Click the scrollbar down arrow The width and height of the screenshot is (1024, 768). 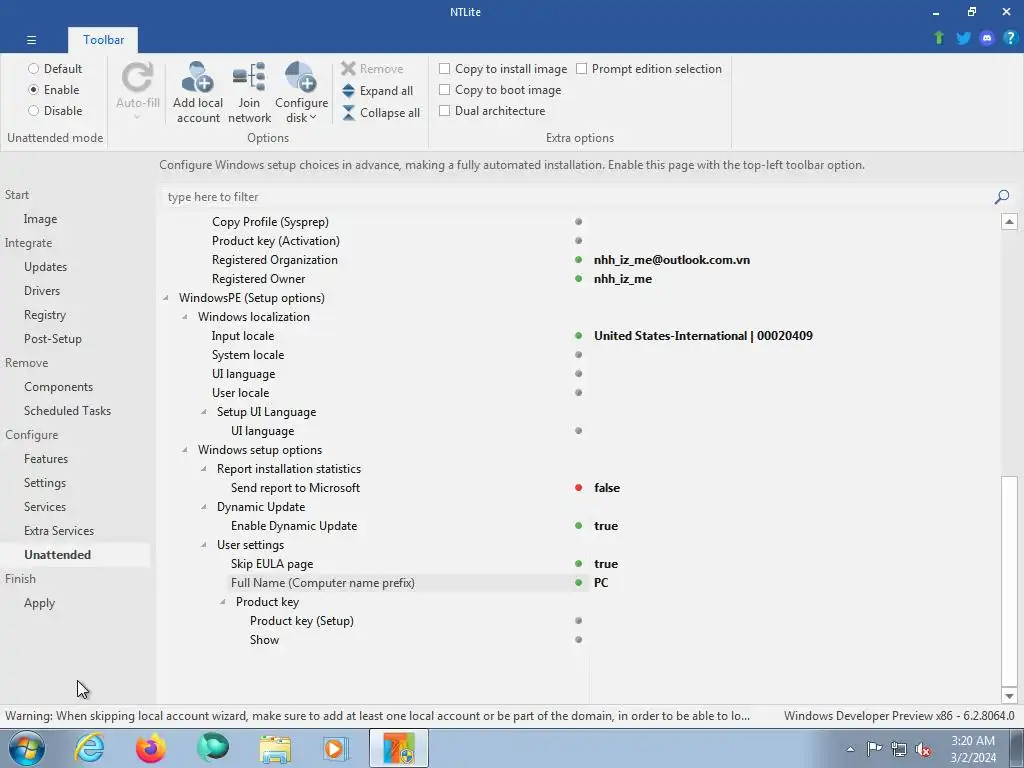(x=1009, y=696)
